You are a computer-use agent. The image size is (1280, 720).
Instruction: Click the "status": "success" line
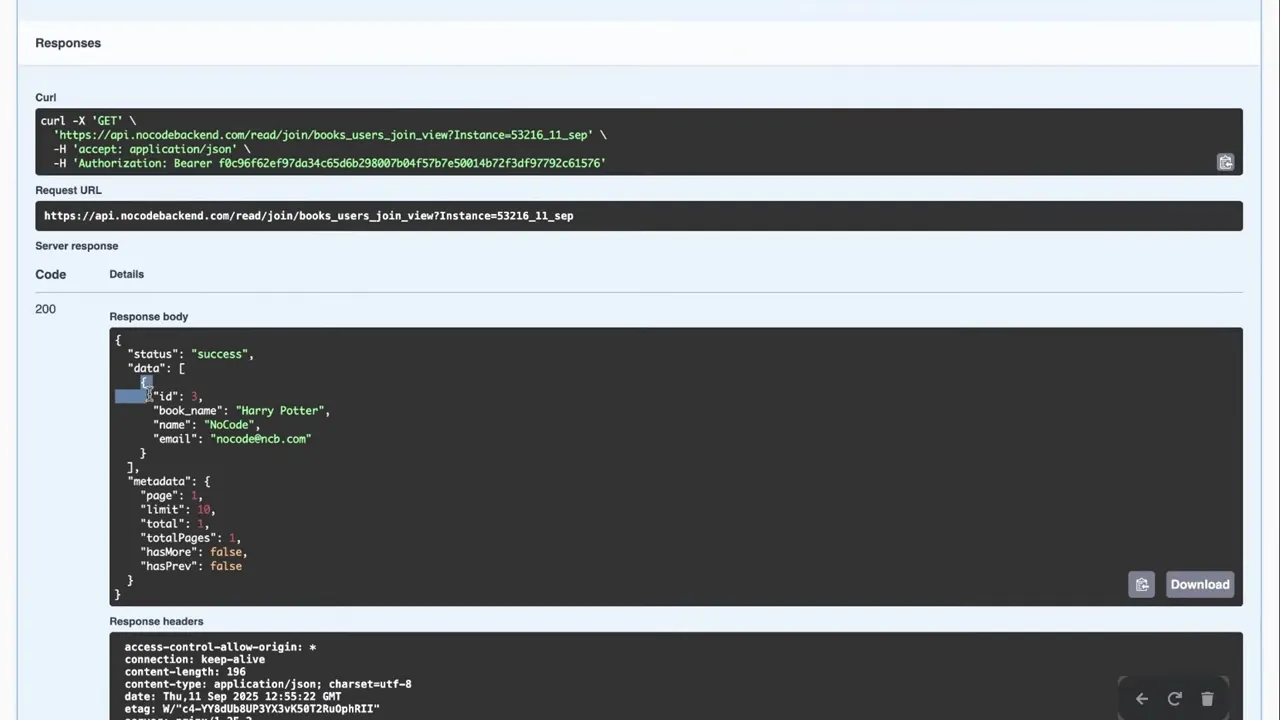[190, 354]
